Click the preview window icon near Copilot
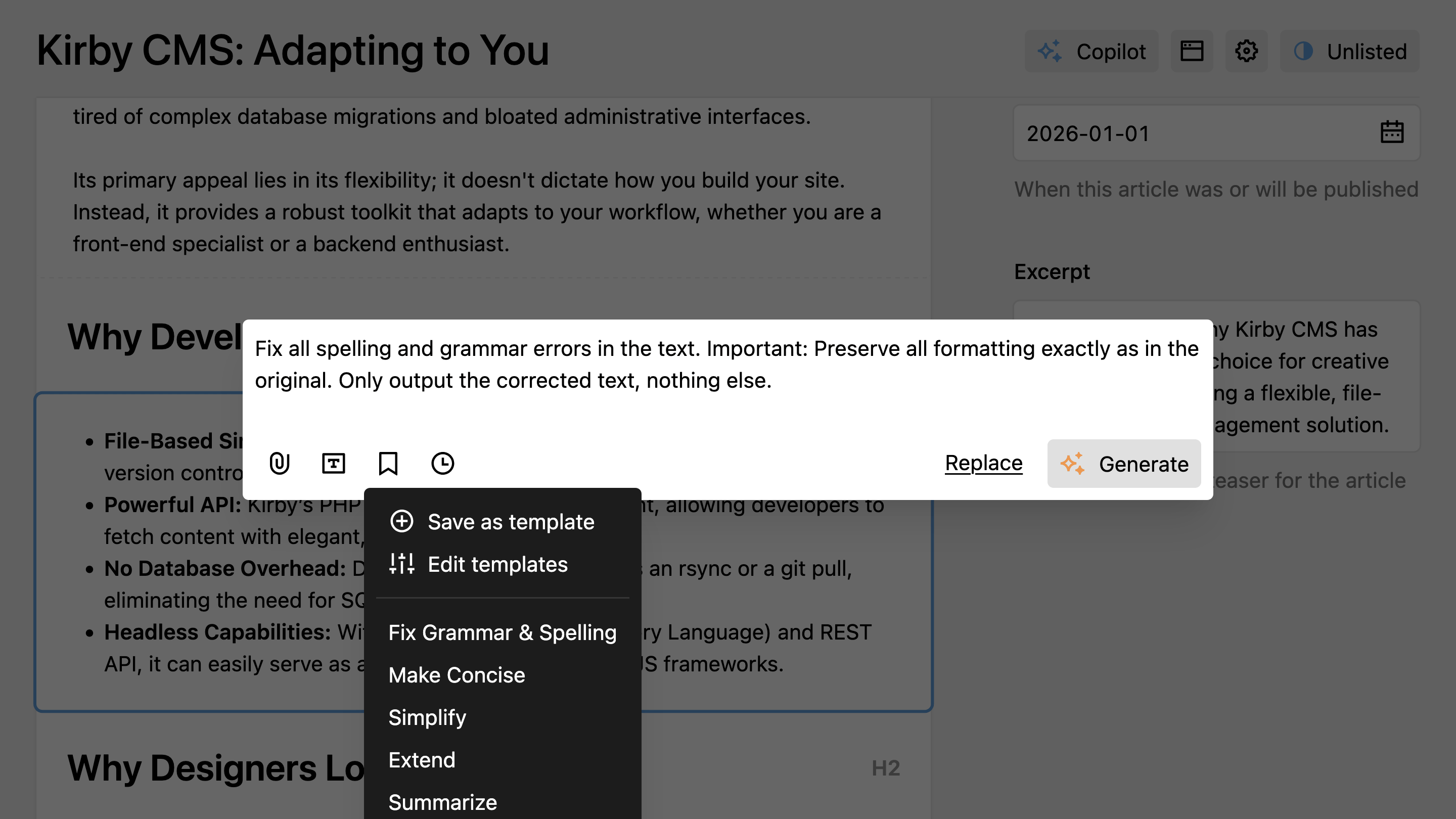The height and width of the screenshot is (819, 1456). pyautogui.click(x=1193, y=51)
